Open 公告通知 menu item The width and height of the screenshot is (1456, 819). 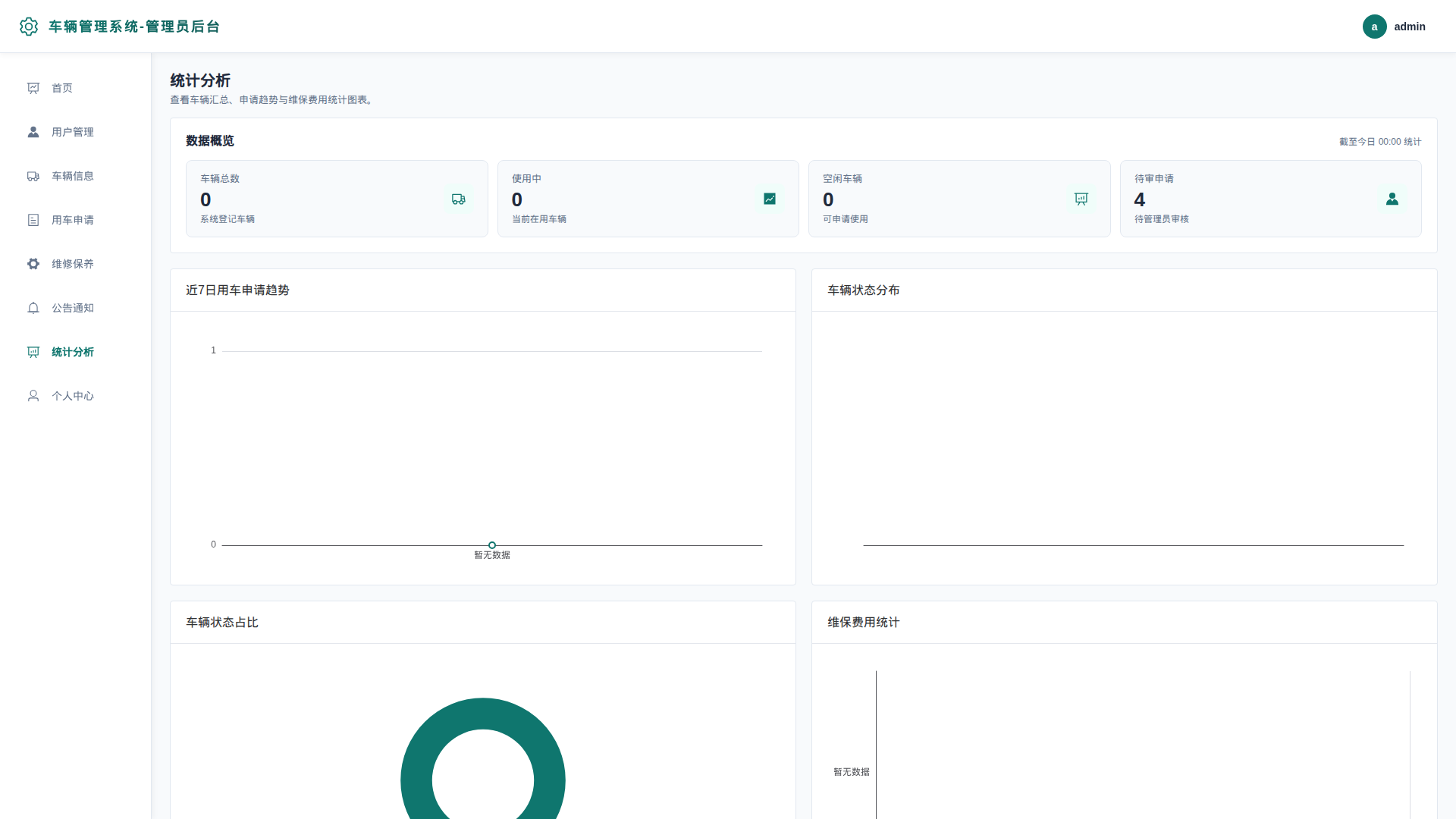tap(76, 308)
